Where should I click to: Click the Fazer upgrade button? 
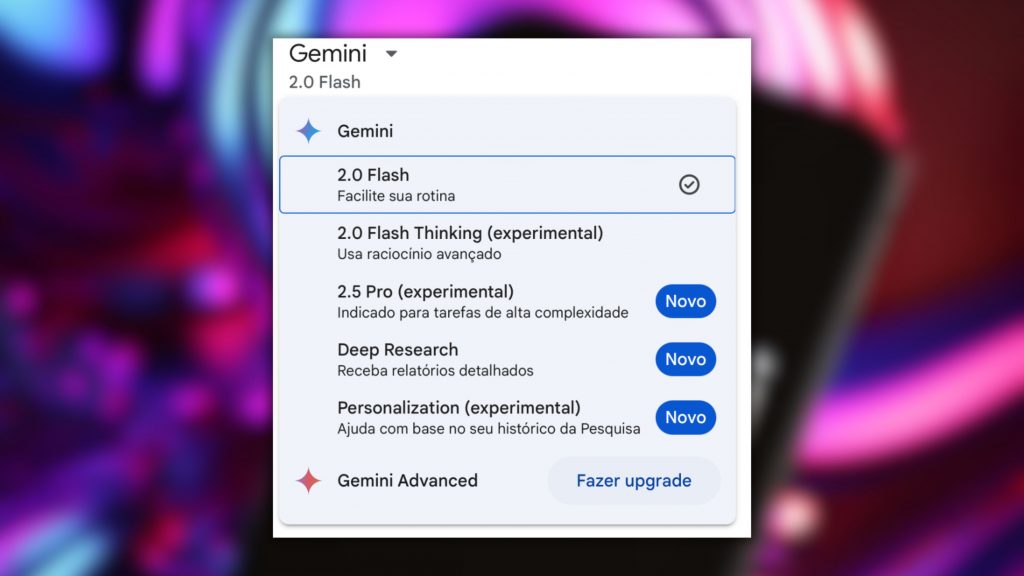[x=633, y=481]
